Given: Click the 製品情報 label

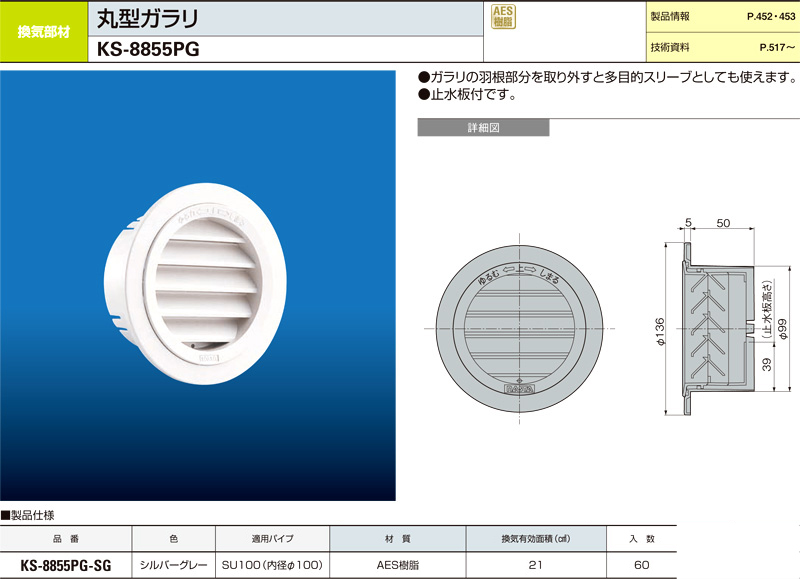Looking at the screenshot, I should point(670,16).
